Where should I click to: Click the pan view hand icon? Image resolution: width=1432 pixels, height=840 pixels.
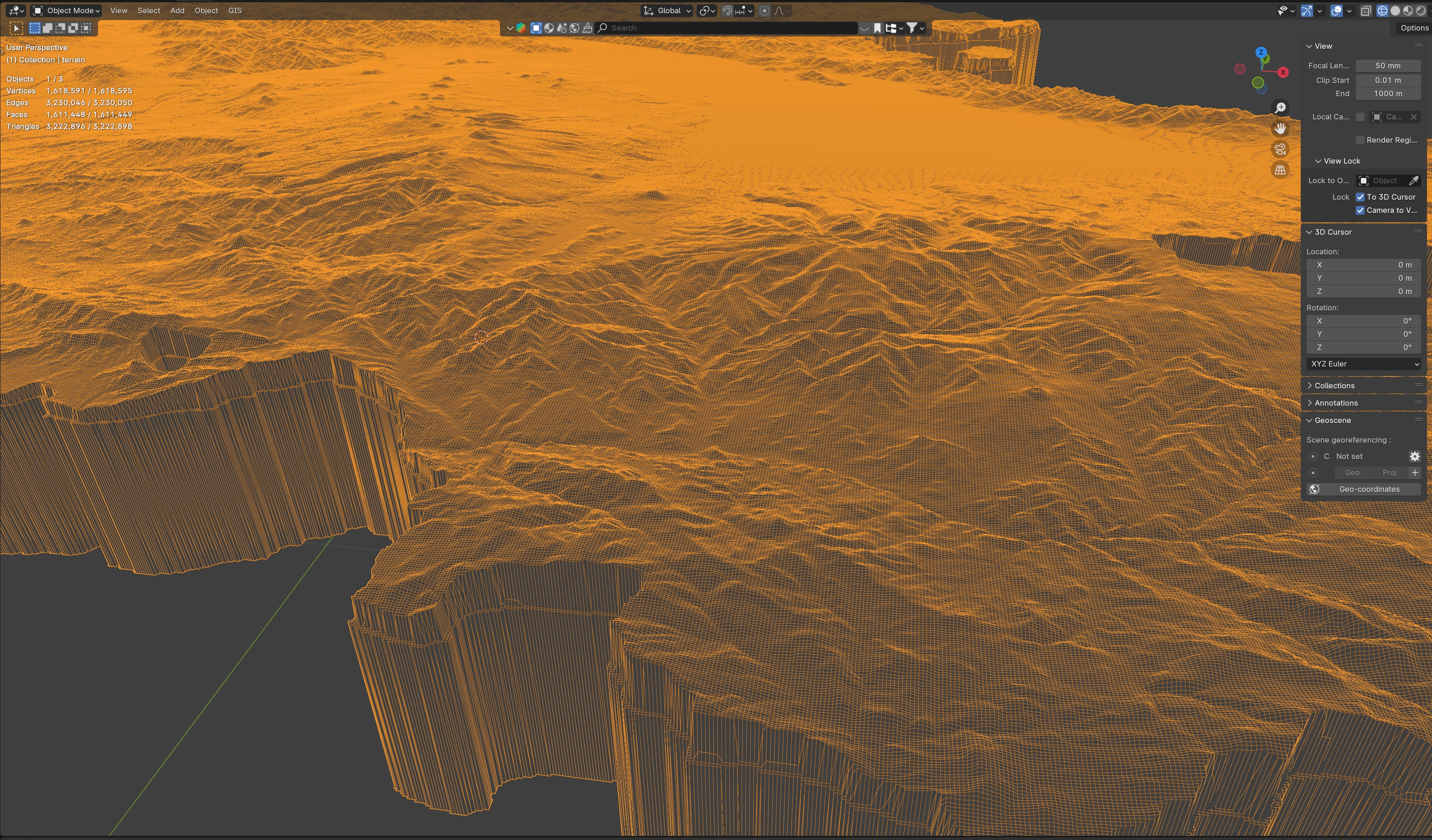tap(1280, 129)
